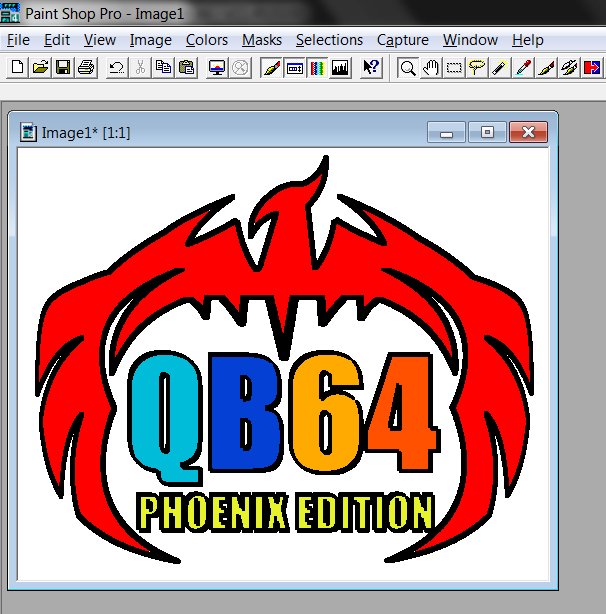Screen dimensions: 606x614
Task: Select the Zoom magnifier tool
Action: 408,68
